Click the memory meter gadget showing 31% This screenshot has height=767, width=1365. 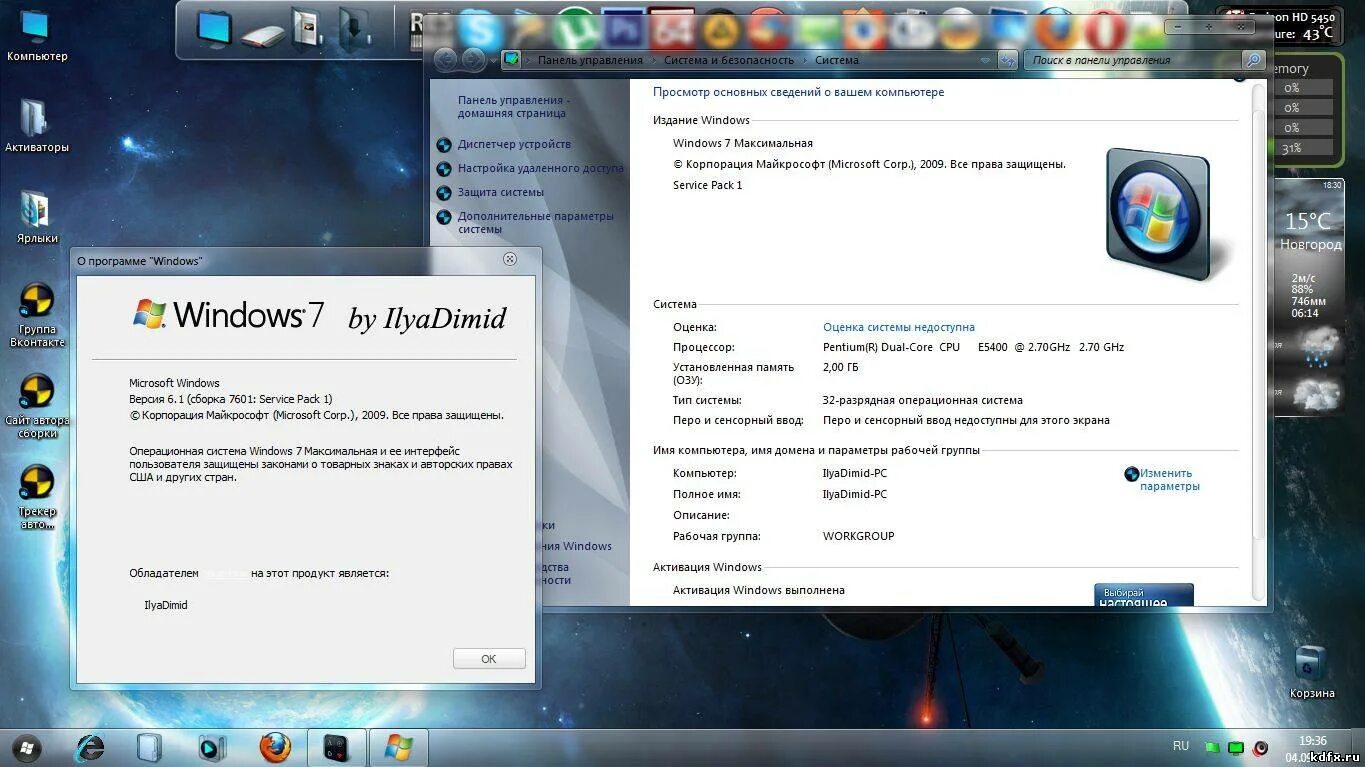[x=1307, y=110]
